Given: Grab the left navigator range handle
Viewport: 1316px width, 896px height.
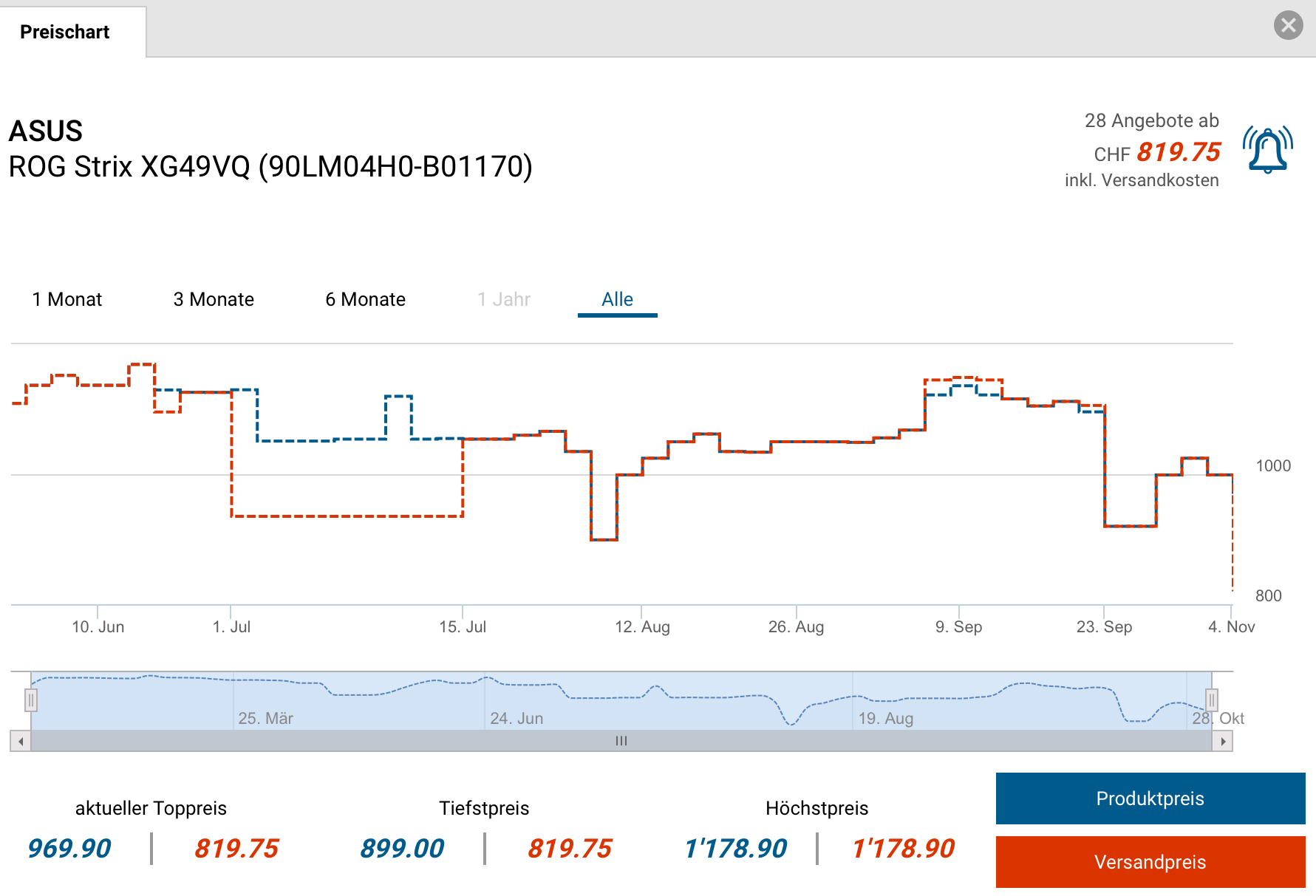Looking at the screenshot, I should pos(31,700).
